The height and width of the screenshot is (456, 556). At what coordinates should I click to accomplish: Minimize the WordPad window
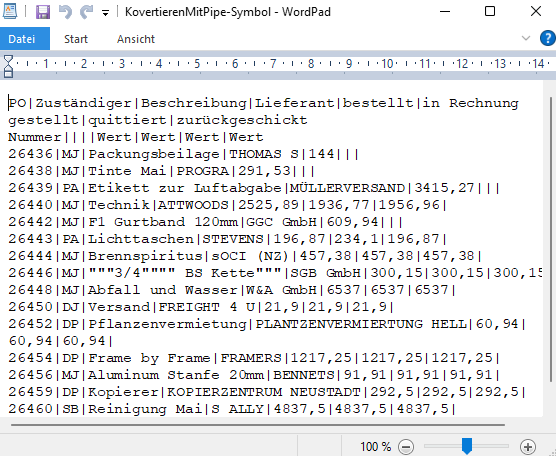pyautogui.click(x=445, y=12)
